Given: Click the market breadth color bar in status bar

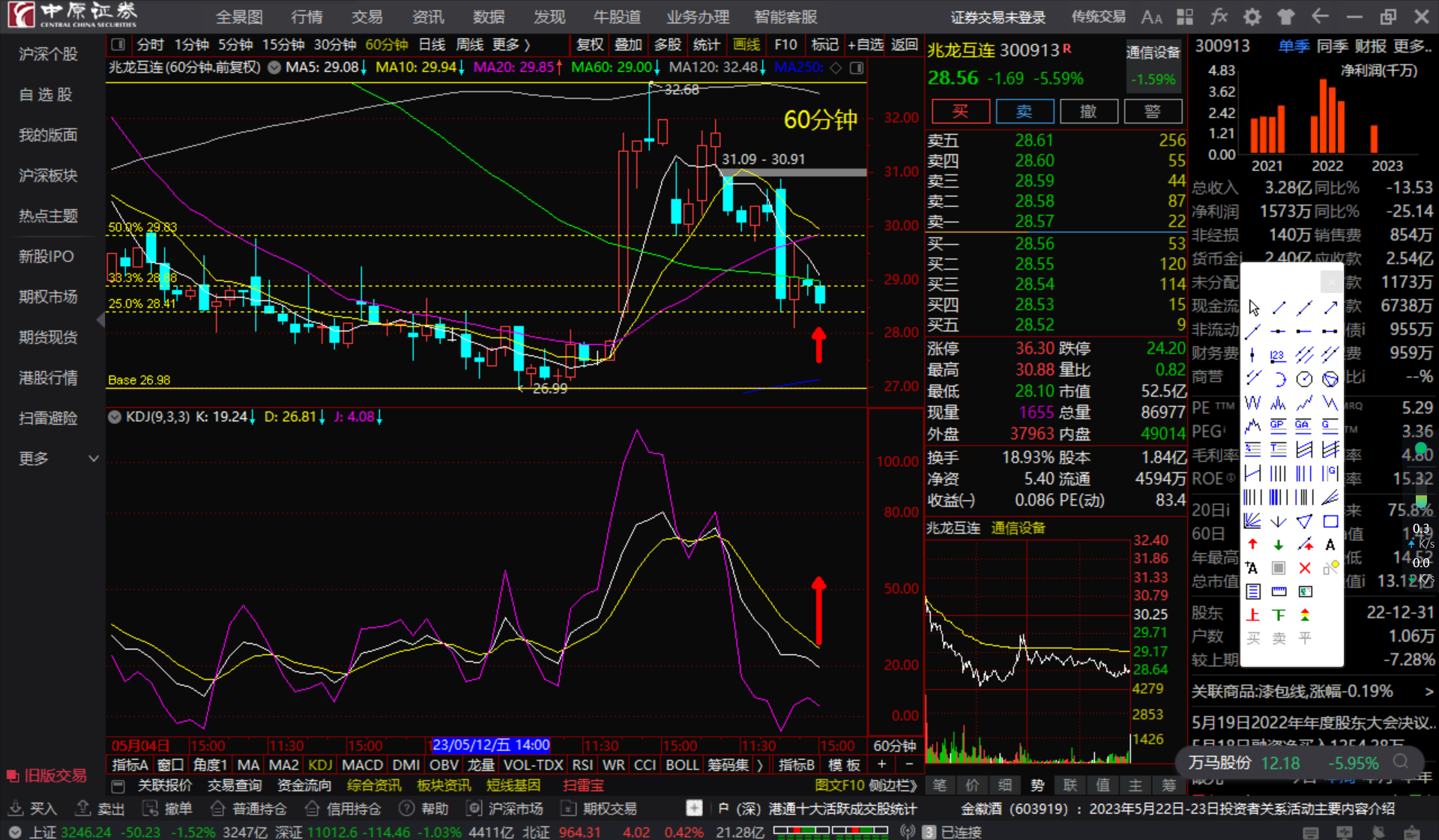Looking at the screenshot, I should tap(830, 830).
